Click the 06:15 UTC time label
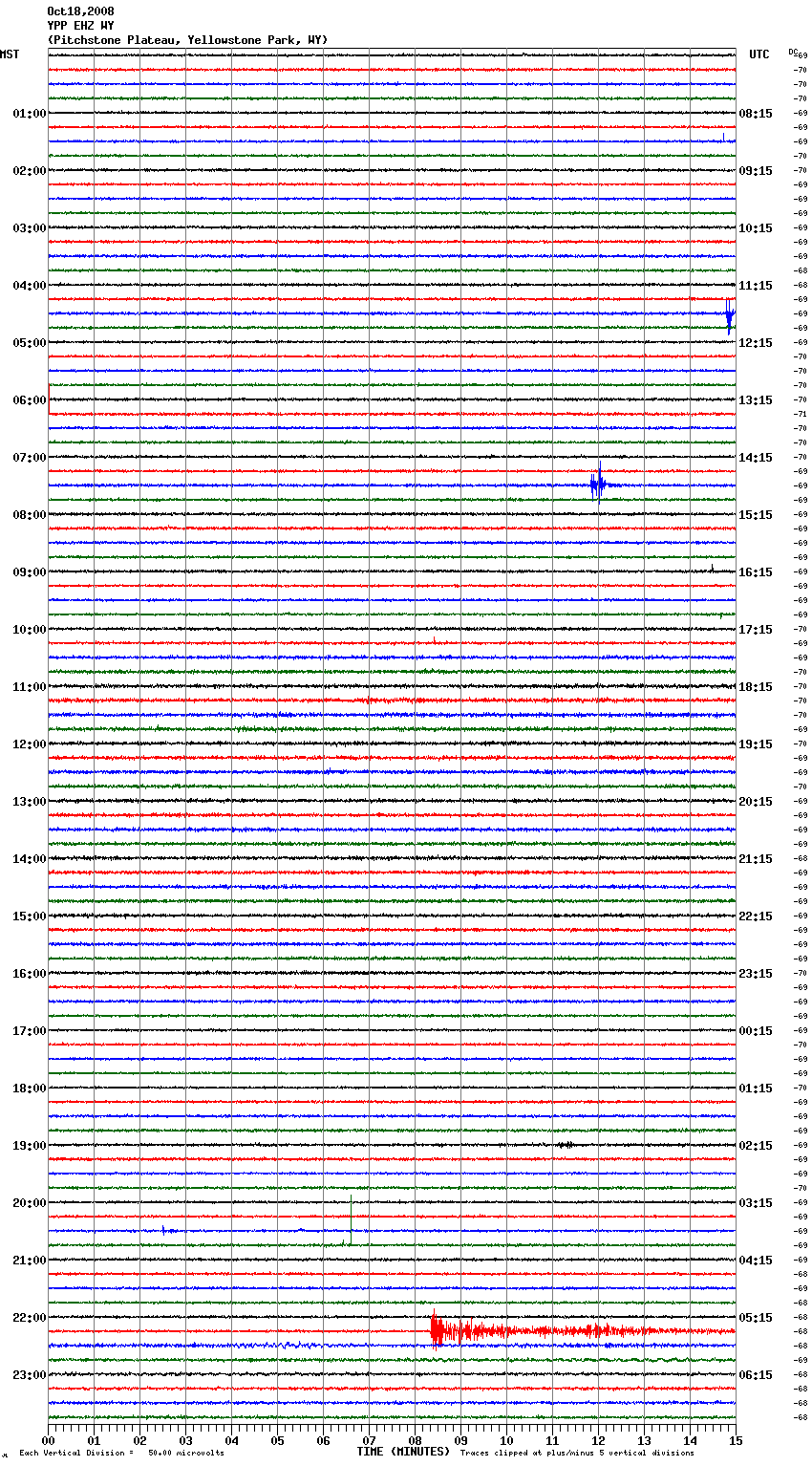Screen dimensions: 812x1466 click(756, 1375)
